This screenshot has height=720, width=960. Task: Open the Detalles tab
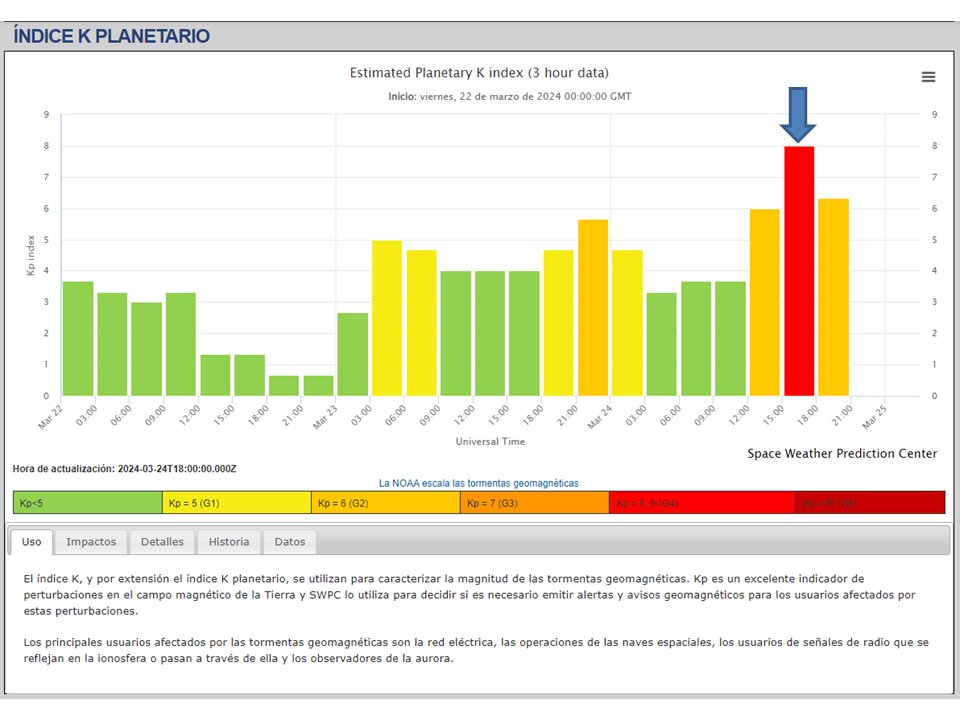(x=162, y=542)
